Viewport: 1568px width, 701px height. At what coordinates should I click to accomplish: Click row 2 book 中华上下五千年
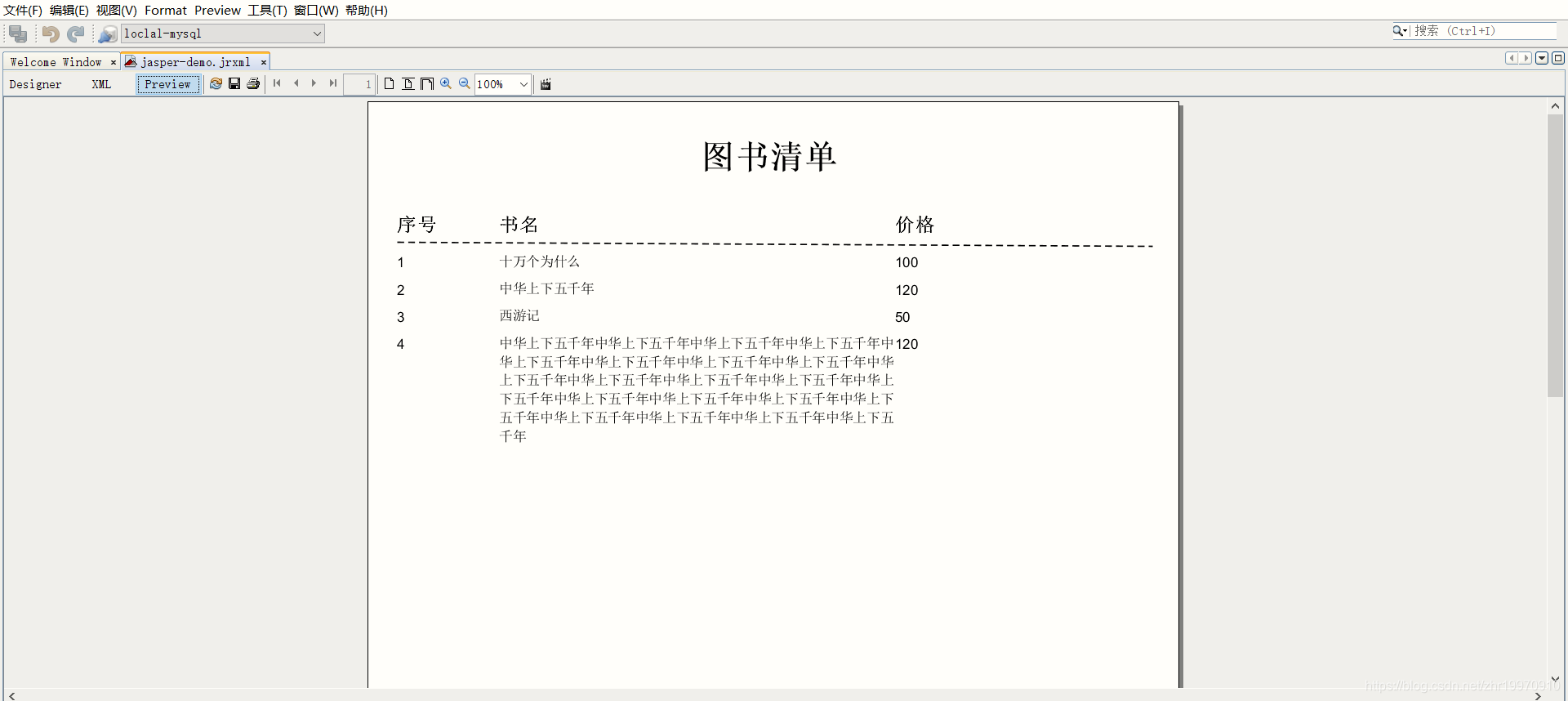[547, 288]
